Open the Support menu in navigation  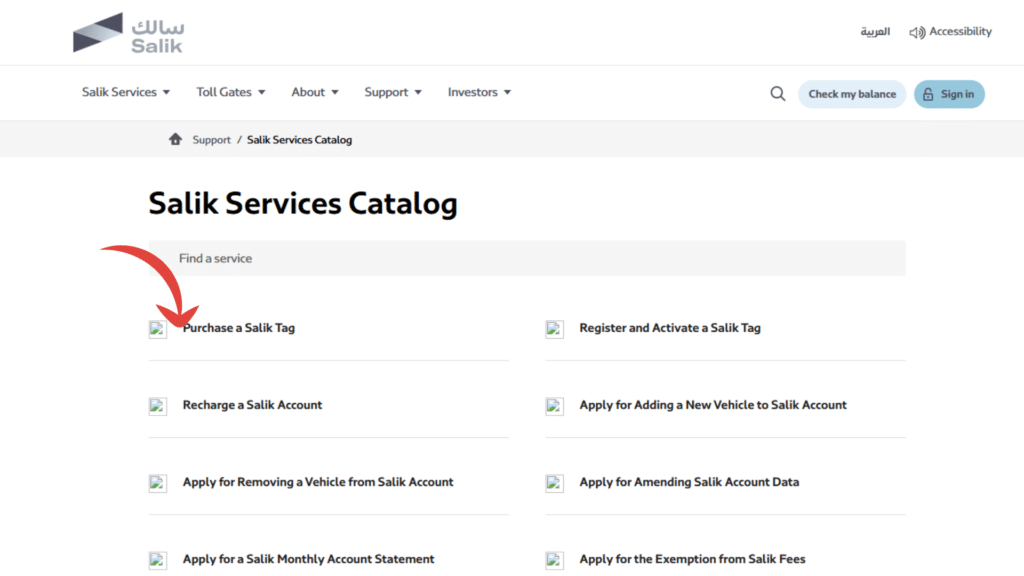point(393,92)
